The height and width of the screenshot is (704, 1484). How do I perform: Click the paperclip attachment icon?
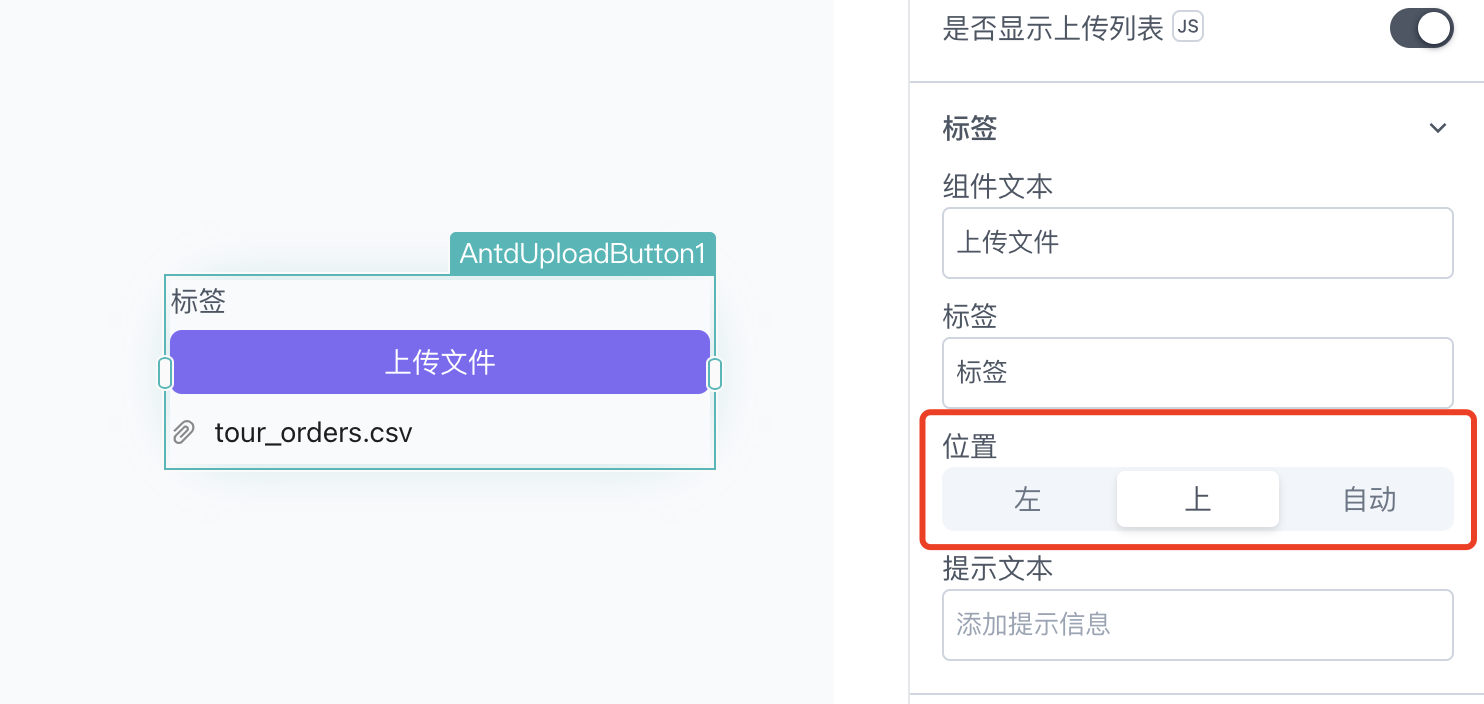tap(184, 432)
